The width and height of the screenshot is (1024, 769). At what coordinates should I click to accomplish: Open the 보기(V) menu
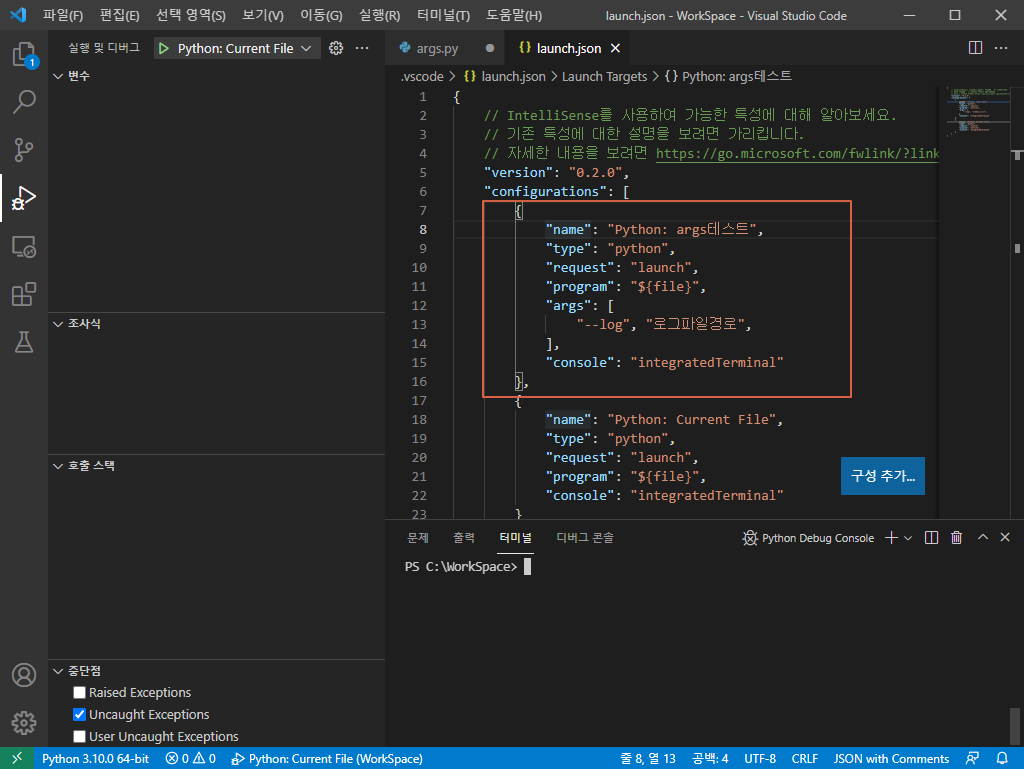[263, 15]
